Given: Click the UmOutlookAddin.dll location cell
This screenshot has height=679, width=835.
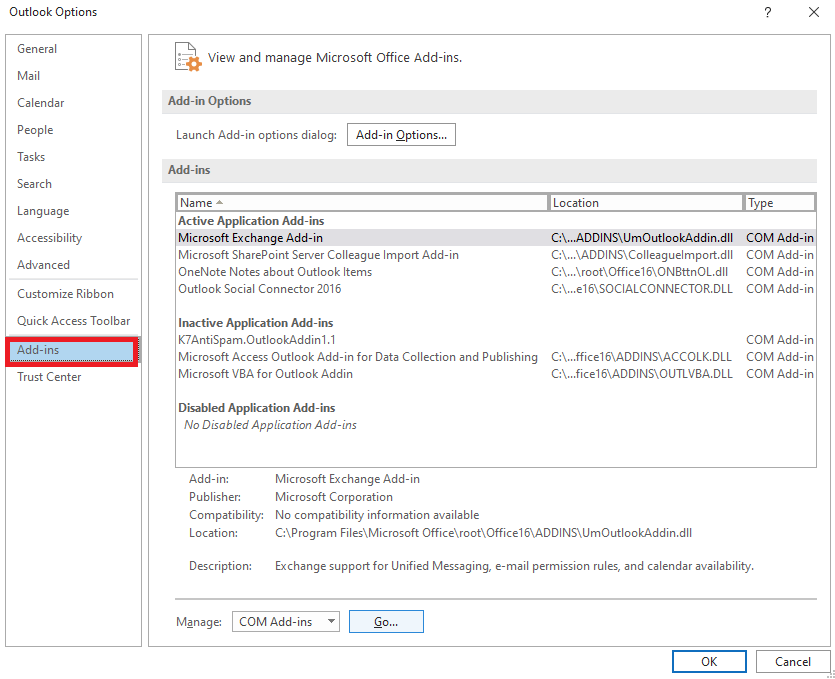Looking at the screenshot, I should tap(642, 238).
